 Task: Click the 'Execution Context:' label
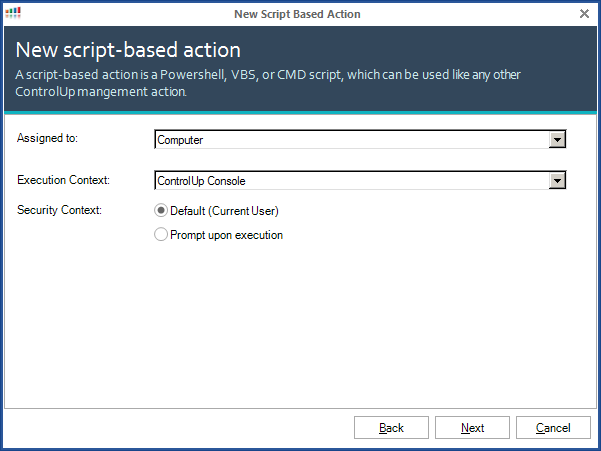point(63,180)
